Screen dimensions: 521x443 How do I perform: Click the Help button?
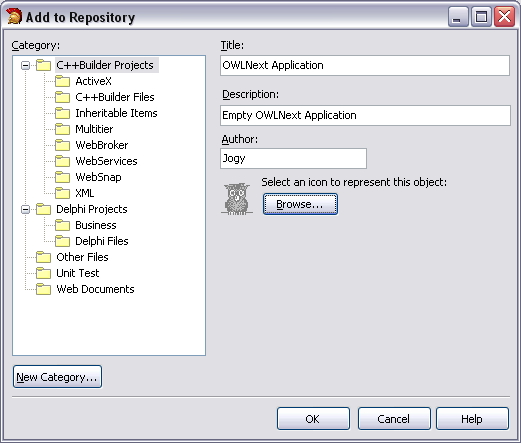[x=472, y=419]
